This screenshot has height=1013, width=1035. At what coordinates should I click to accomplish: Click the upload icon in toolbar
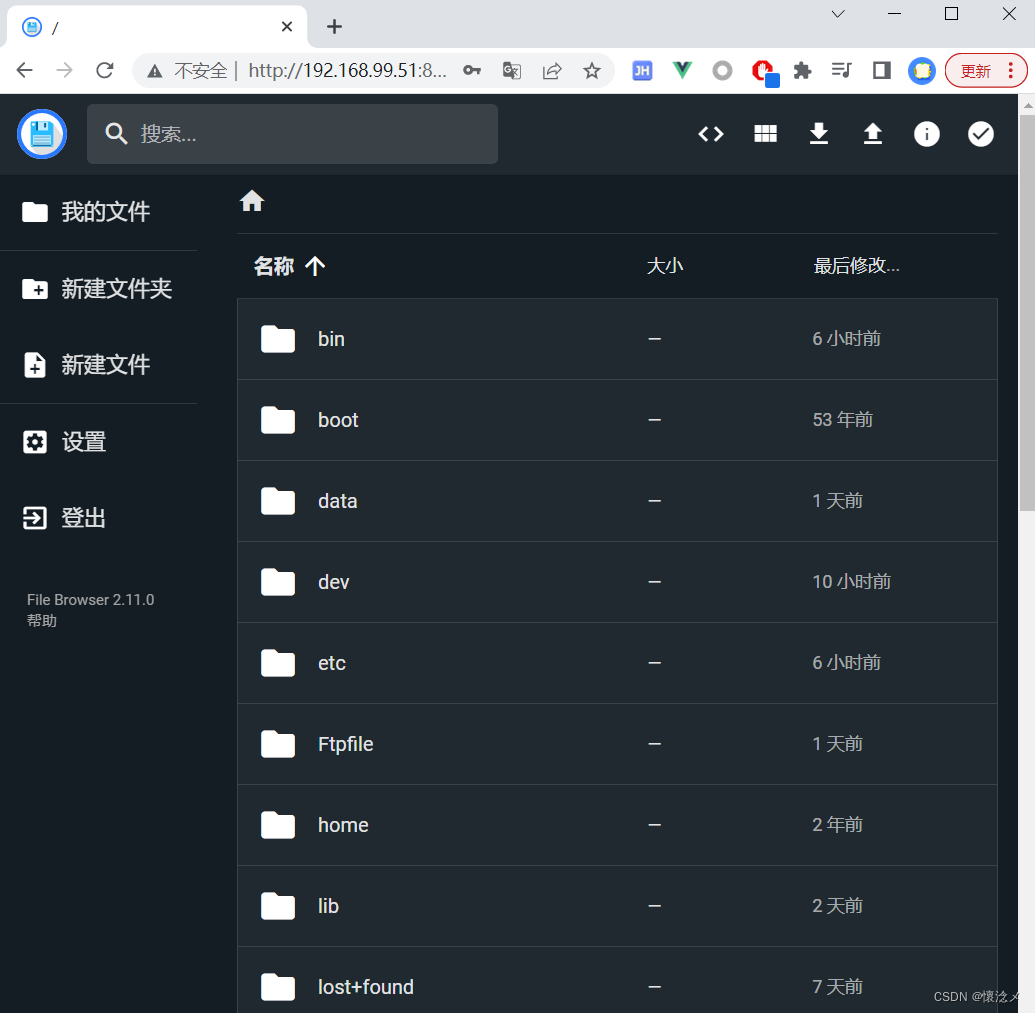[873, 133]
